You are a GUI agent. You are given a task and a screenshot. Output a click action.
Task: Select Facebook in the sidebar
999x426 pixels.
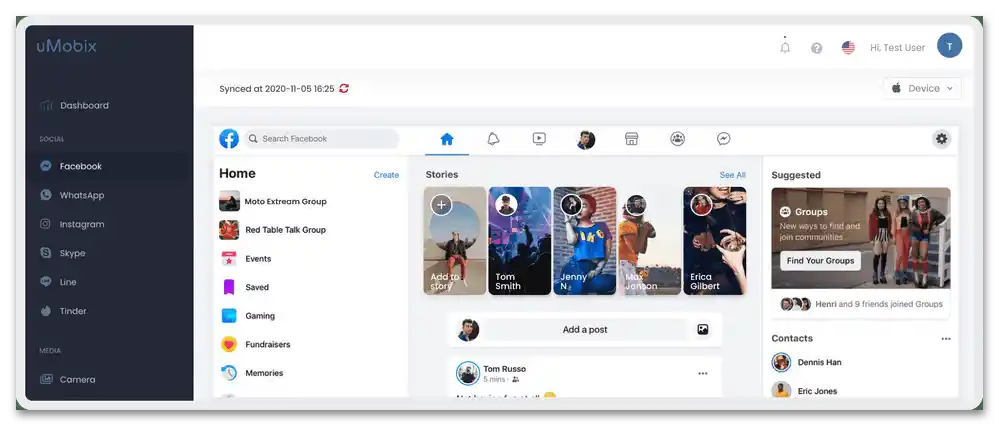tap(81, 166)
